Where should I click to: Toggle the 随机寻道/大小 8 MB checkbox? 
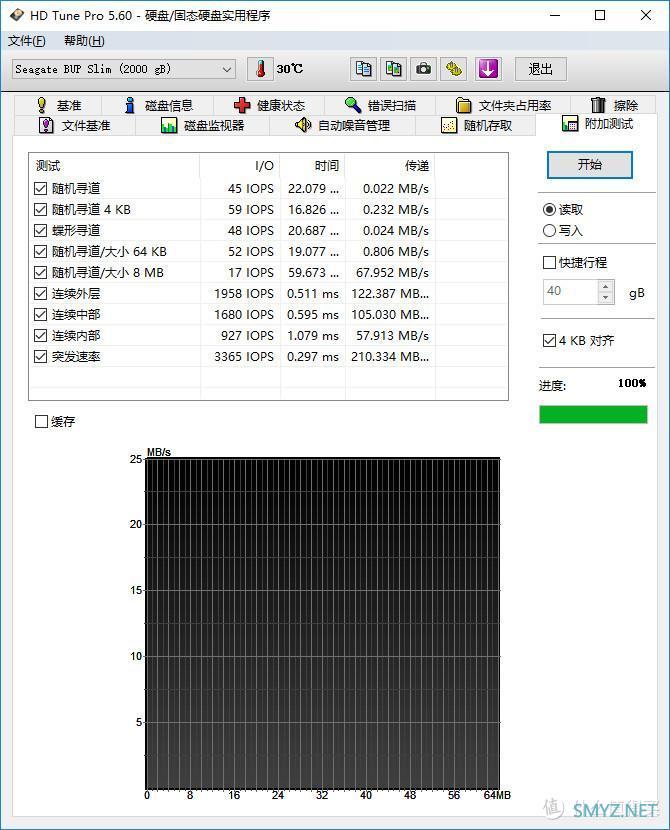tap(40, 273)
